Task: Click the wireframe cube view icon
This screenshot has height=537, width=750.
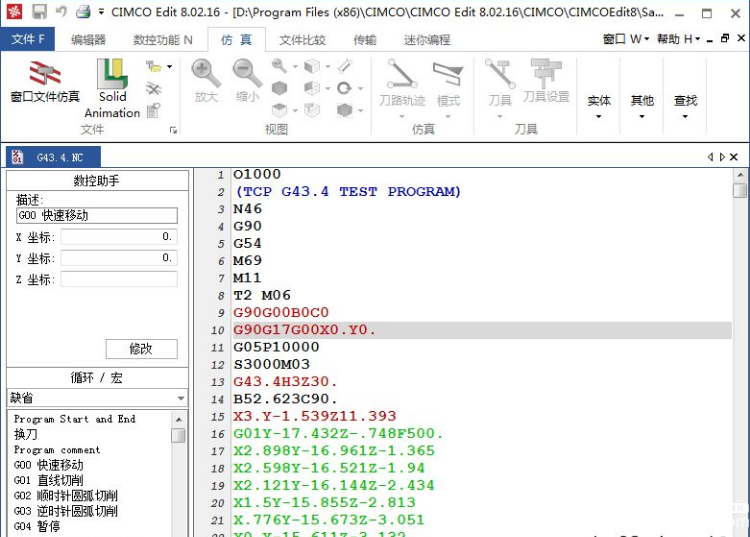Action: point(312,66)
